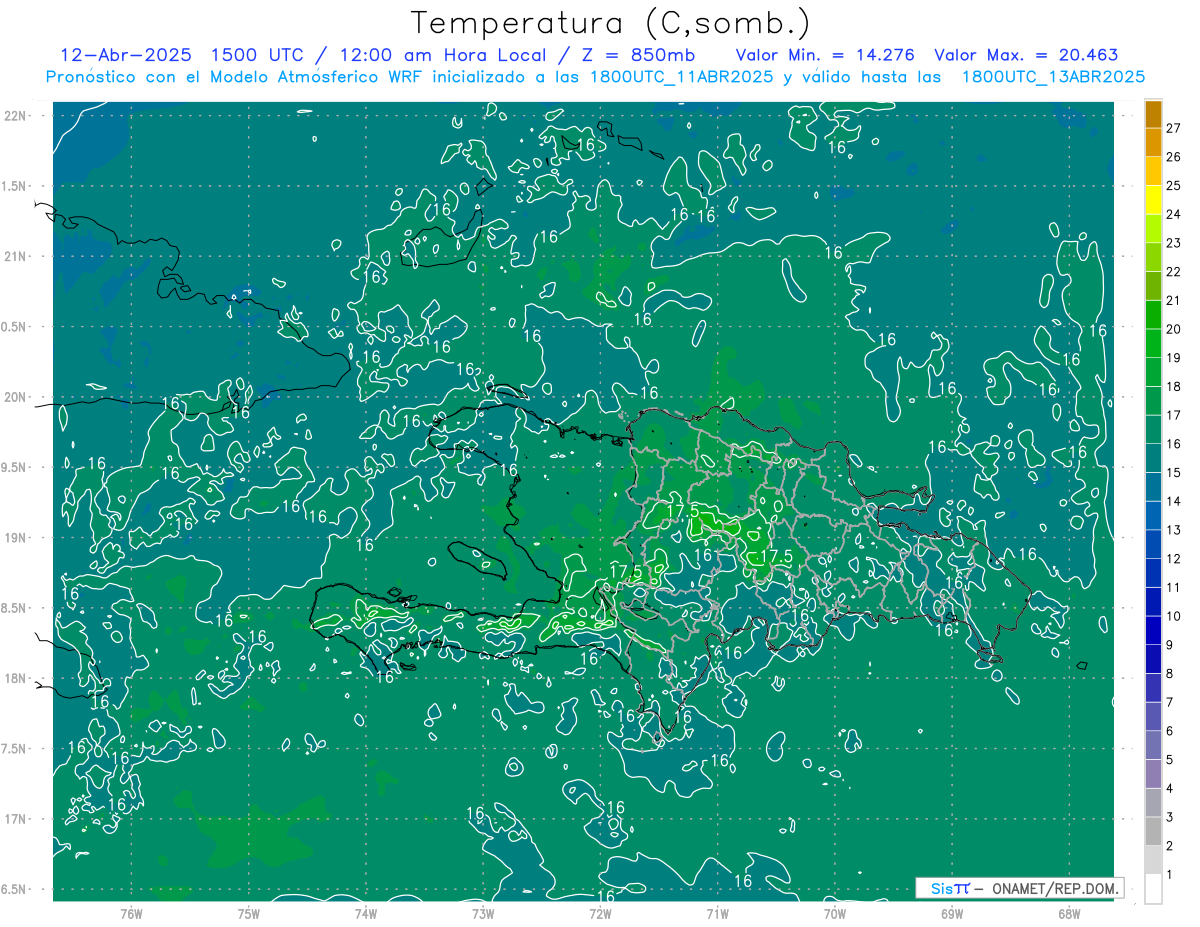Viewport: 1200px width, 927px height.
Task: Click the '4' label on the color scale
Action: click(1170, 787)
